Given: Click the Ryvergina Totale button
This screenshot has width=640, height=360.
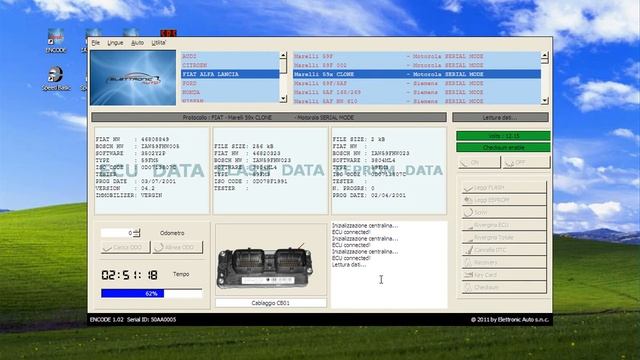Looking at the screenshot, I should coord(504,237).
